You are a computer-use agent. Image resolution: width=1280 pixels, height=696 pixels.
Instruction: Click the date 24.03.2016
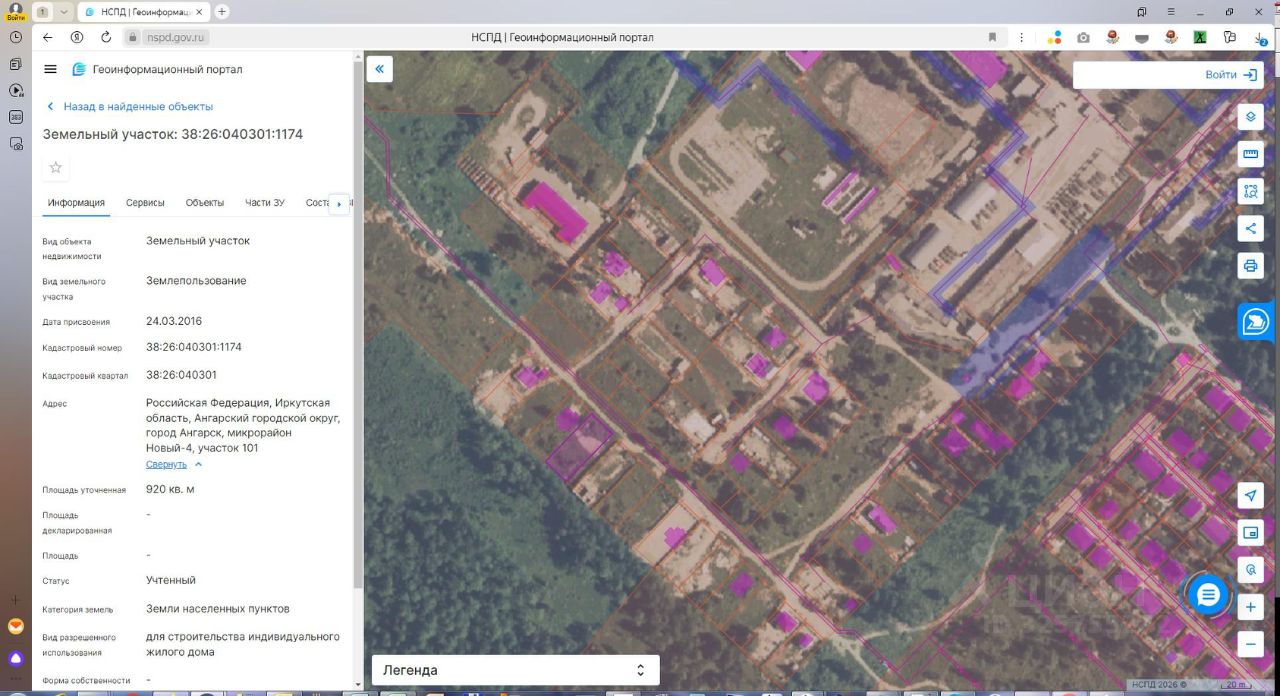coord(174,321)
